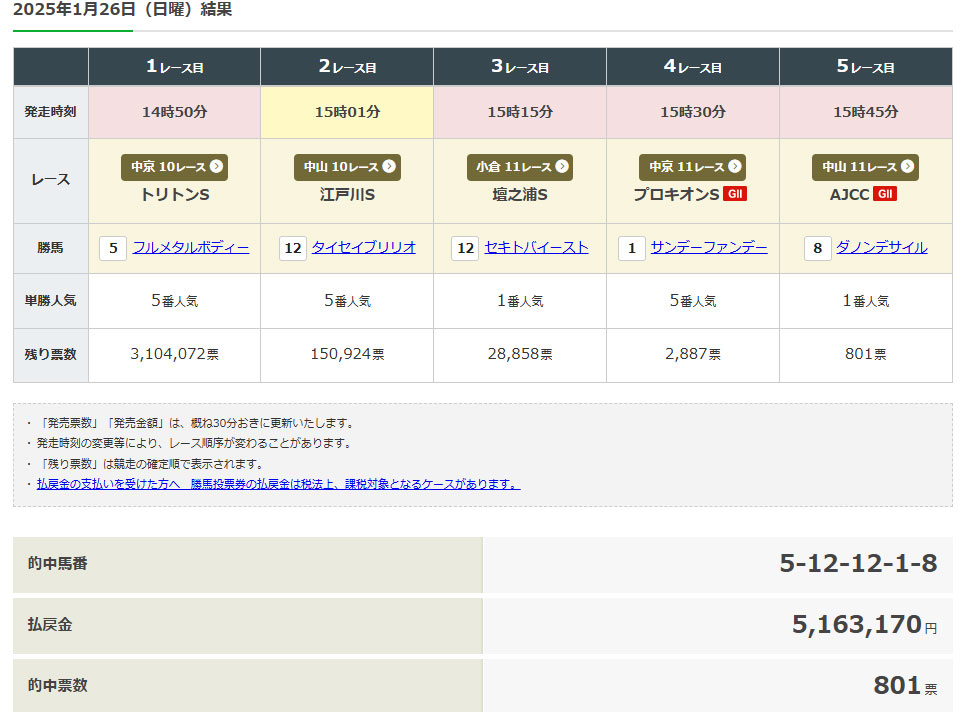The height and width of the screenshot is (712, 974).
Task: Click horse number box 8 beside ダノンデサイル
Action: pos(818,248)
